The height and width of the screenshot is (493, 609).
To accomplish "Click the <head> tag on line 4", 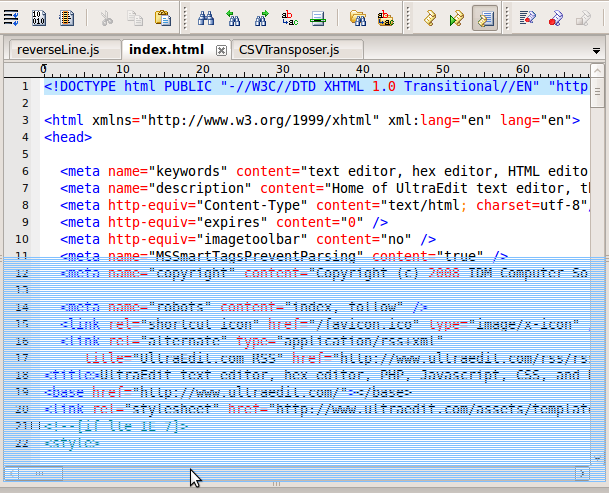I will click(68, 137).
